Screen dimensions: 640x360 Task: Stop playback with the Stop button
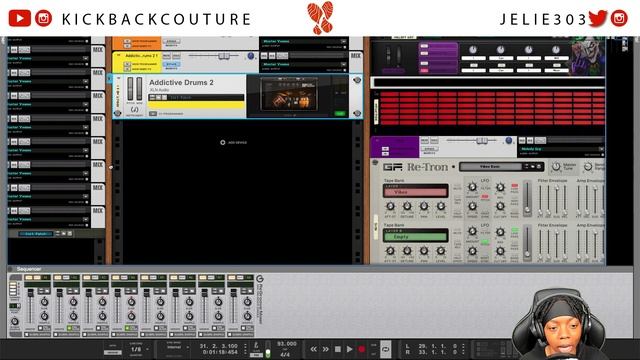[338, 349]
